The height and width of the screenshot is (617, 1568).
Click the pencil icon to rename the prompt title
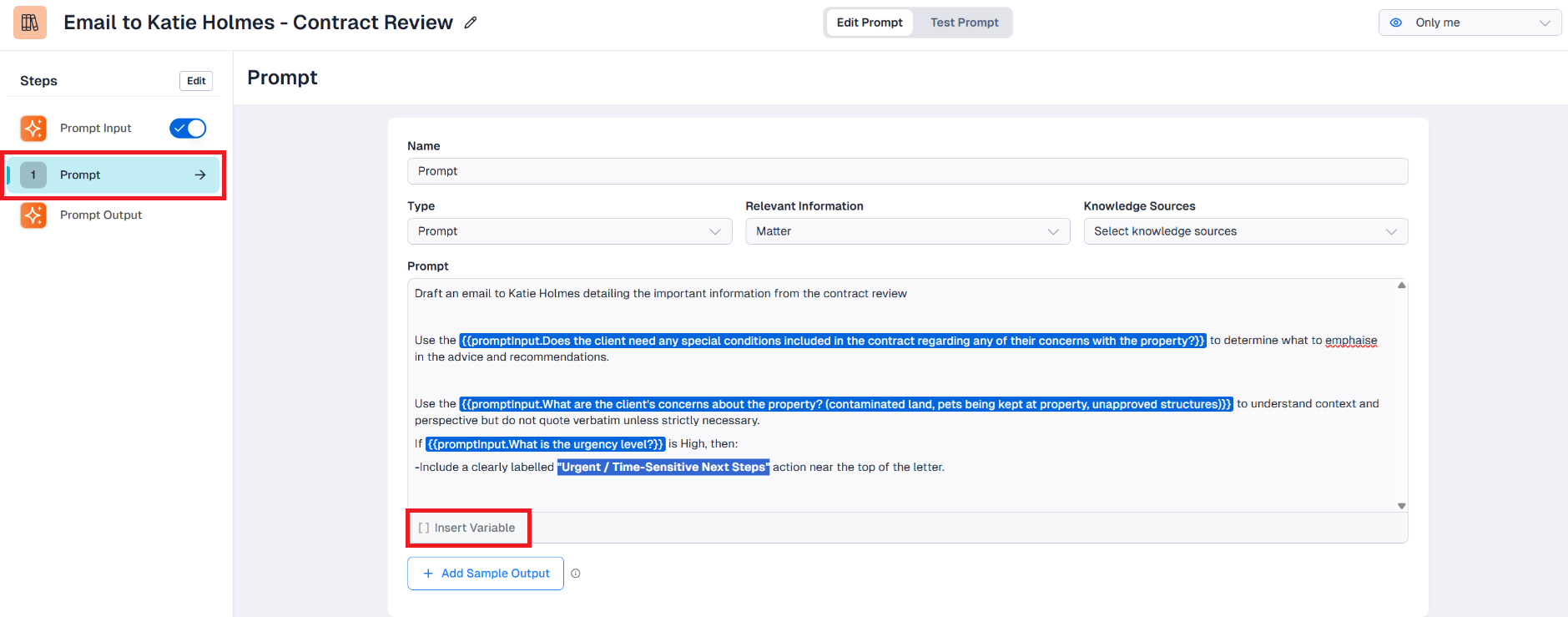471,23
